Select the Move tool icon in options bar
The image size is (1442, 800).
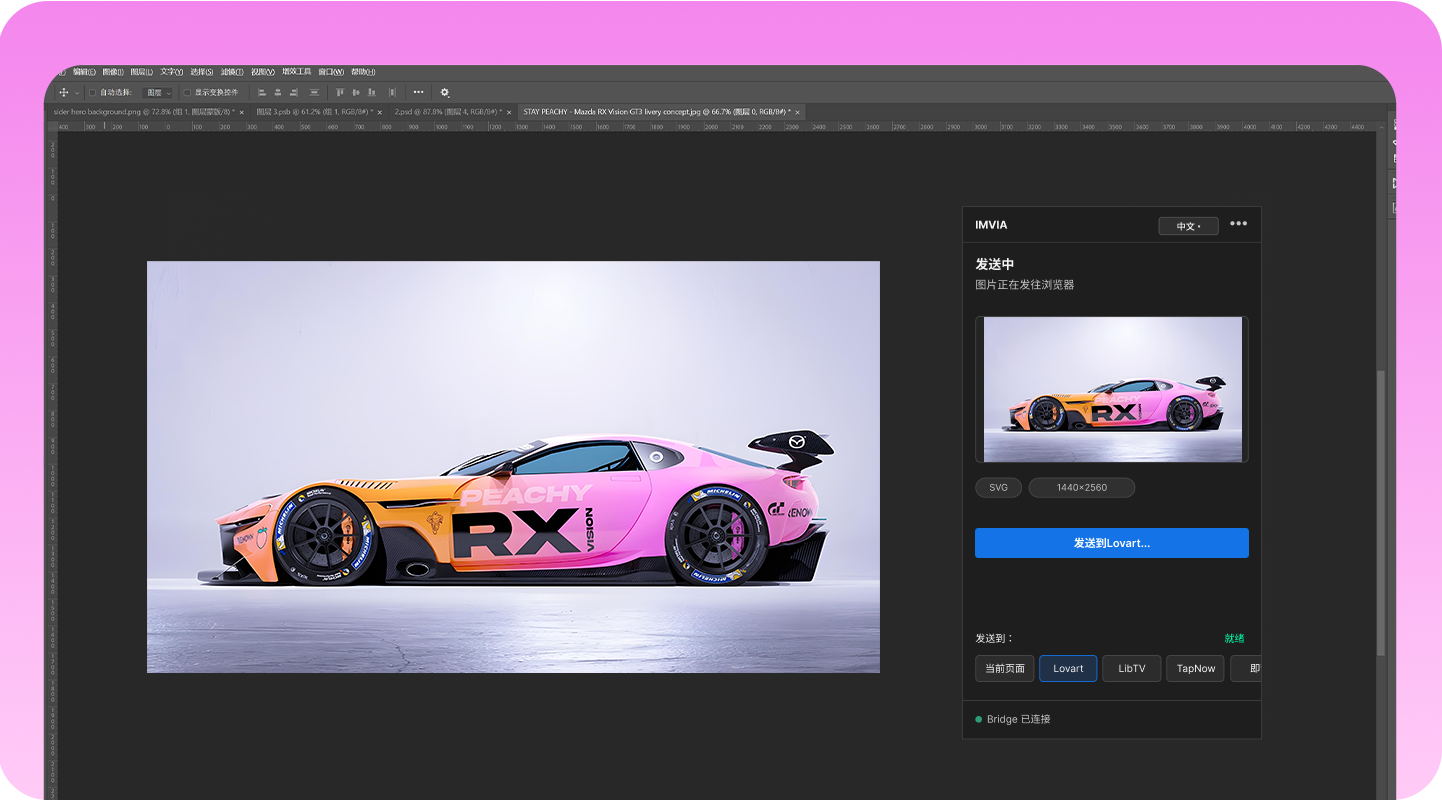tap(64, 92)
